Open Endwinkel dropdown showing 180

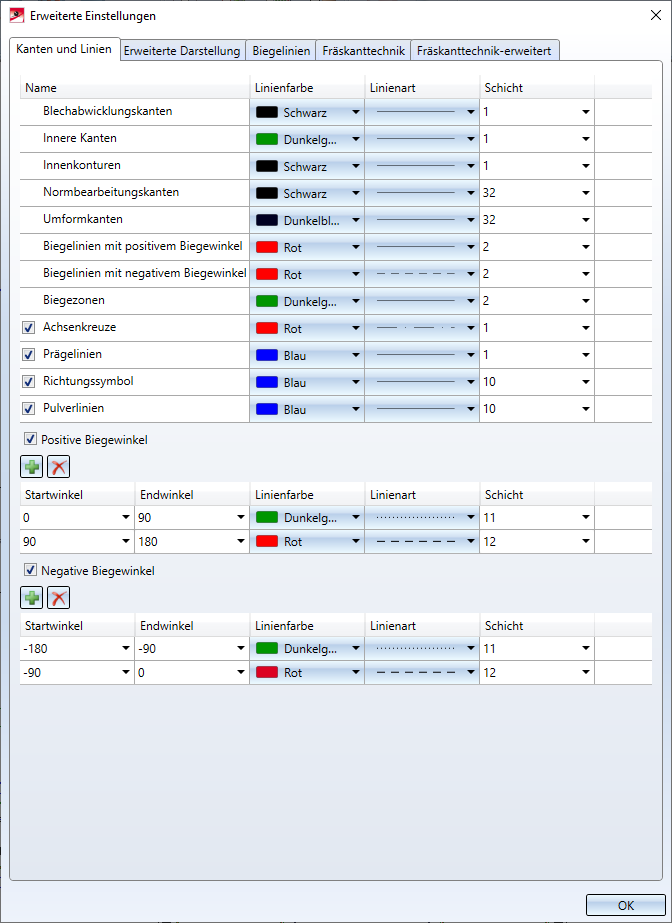coord(241,541)
